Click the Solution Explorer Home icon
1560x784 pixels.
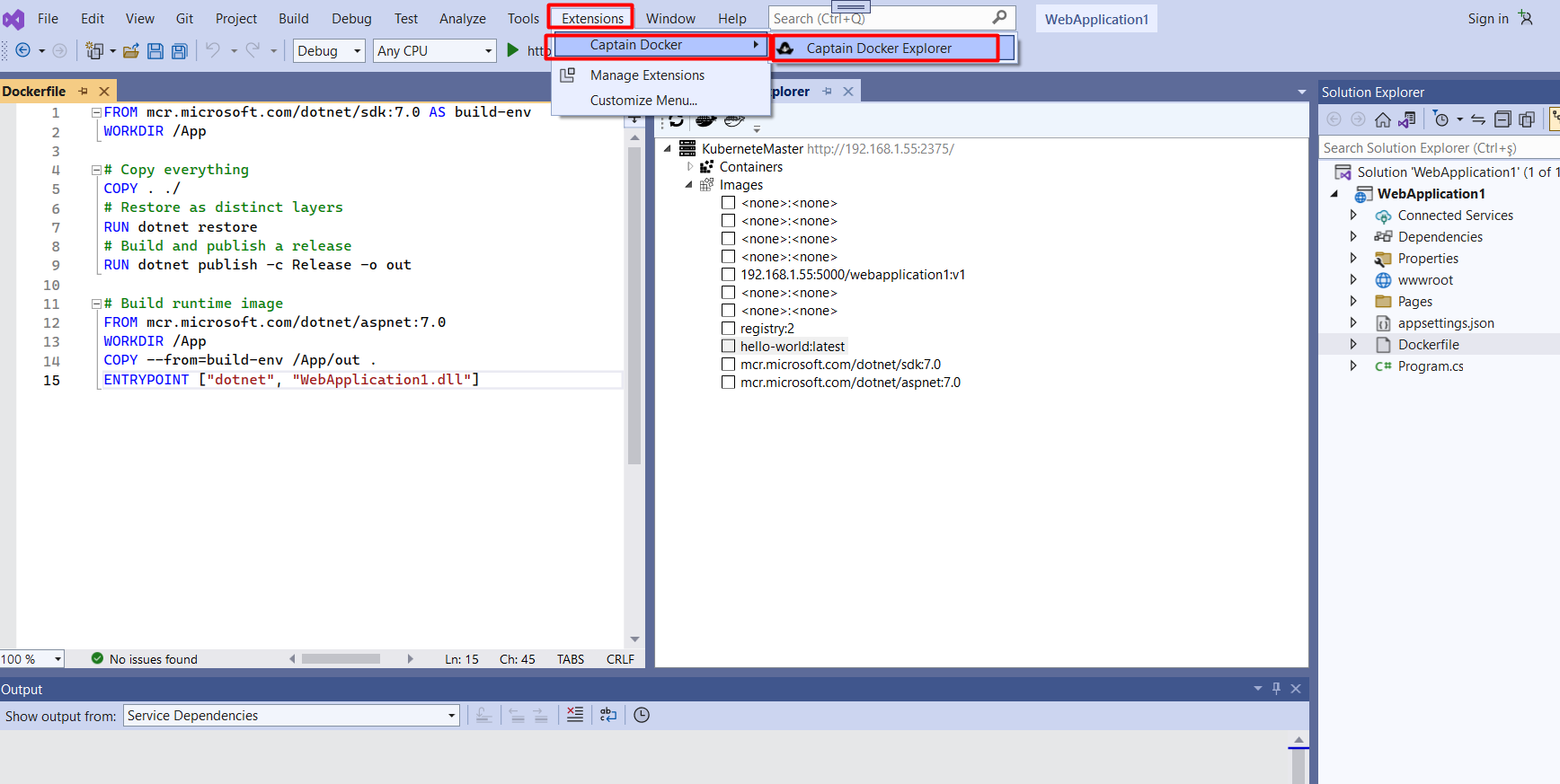coord(1383,119)
